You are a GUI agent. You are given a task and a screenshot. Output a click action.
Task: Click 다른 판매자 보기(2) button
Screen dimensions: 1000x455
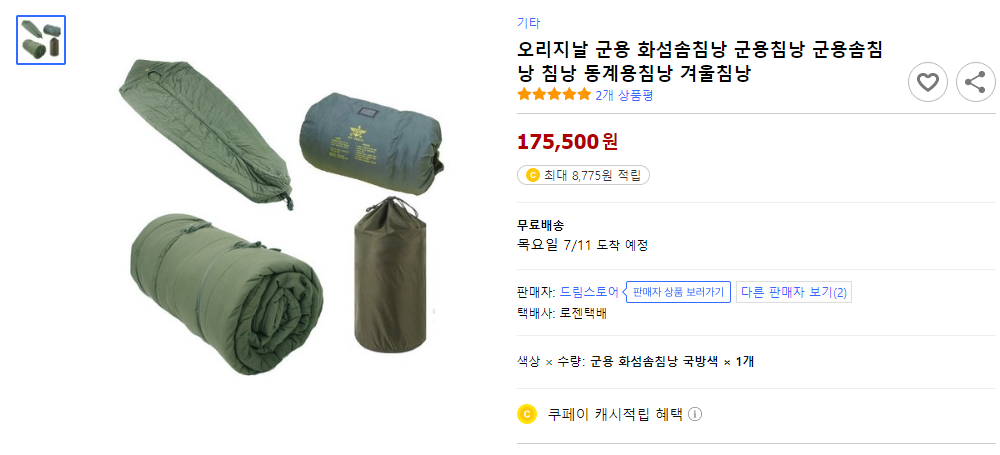794,292
